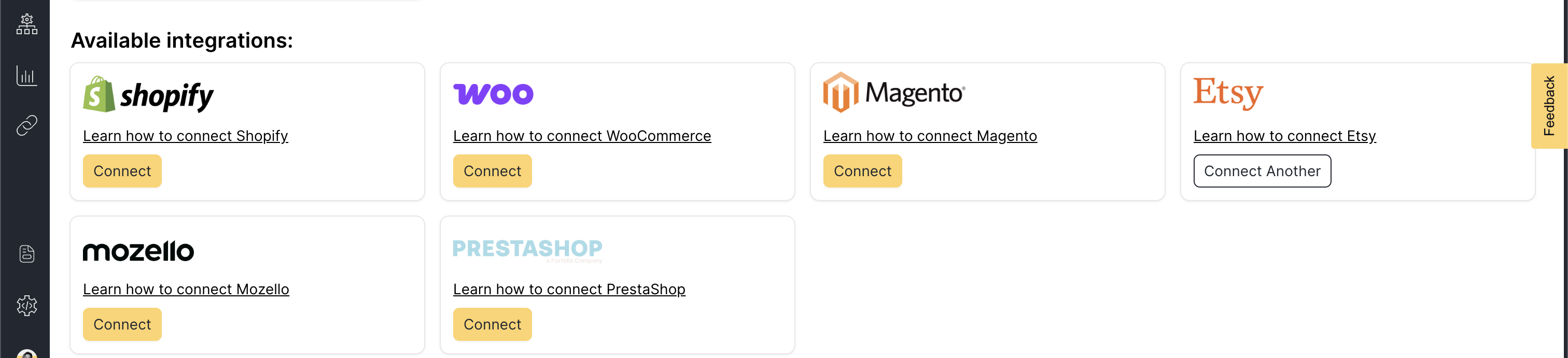1568x358 pixels.
Task: Click the Shopify logo
Action: pos(148,94)
